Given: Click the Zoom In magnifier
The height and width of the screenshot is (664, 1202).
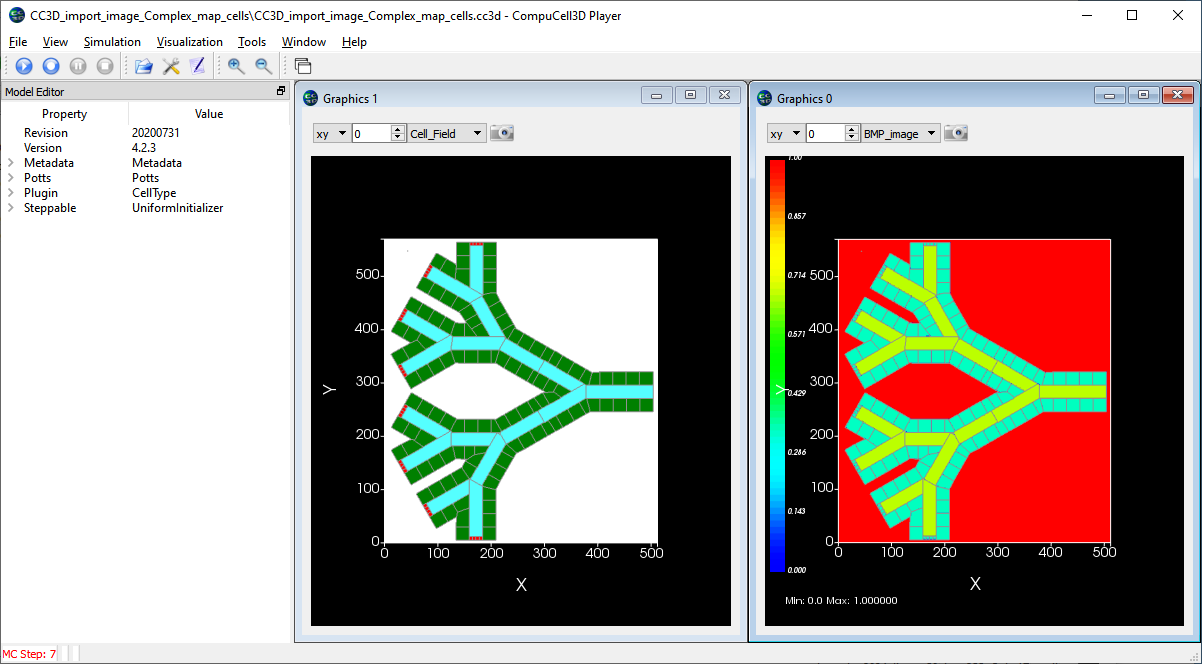Looking at the screenshot, I should [236, 66].
